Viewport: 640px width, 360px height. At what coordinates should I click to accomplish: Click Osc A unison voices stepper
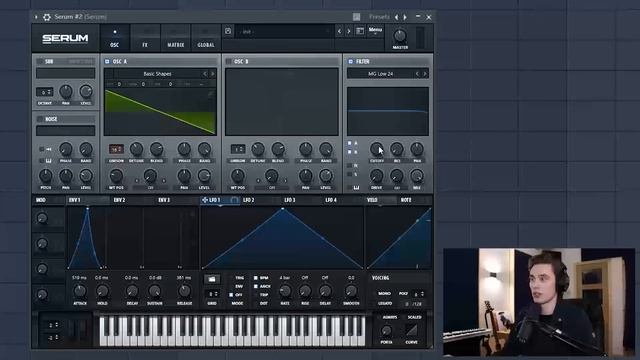coord(116,149)
